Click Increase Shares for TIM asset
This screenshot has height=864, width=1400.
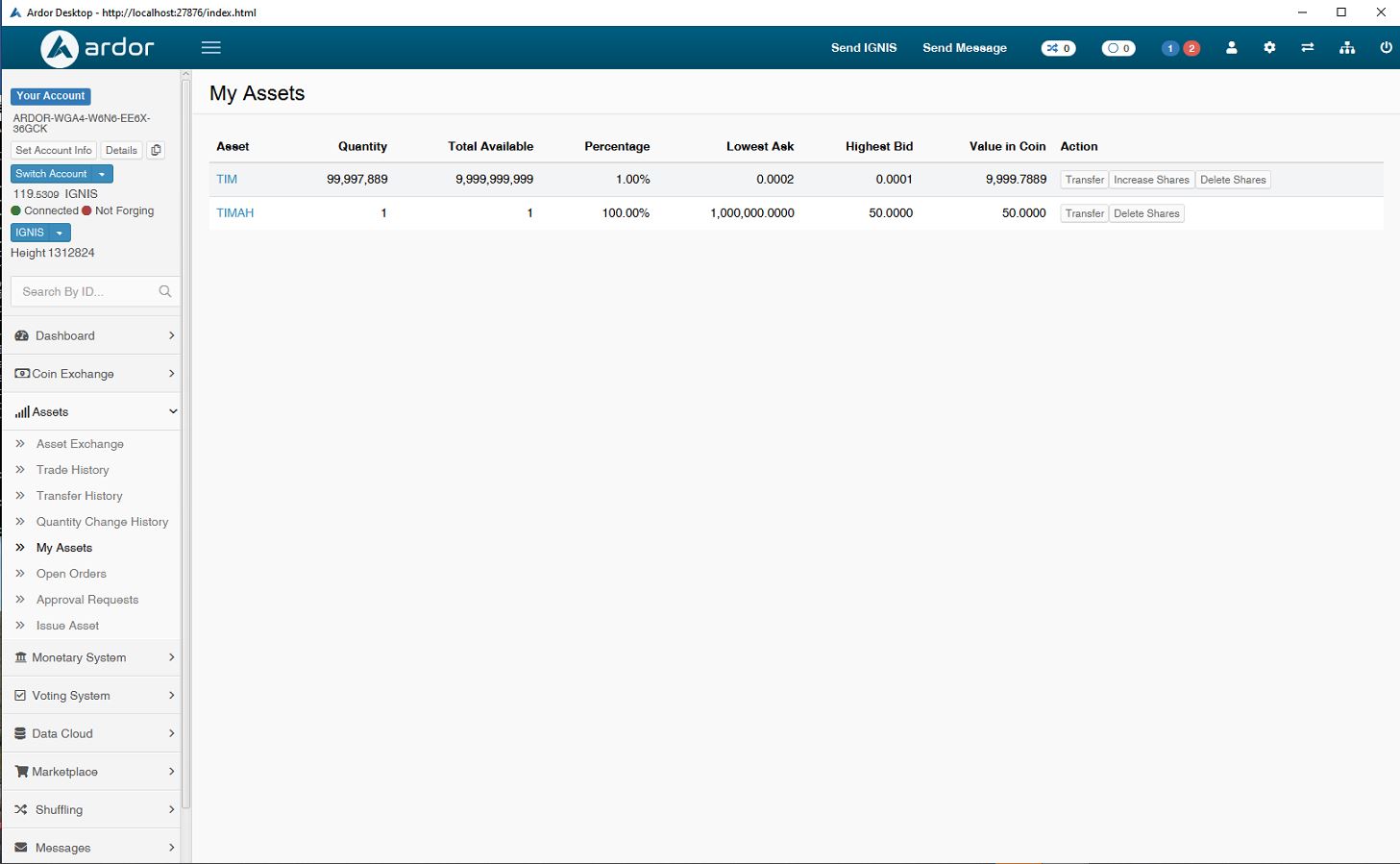(1151, 180)
